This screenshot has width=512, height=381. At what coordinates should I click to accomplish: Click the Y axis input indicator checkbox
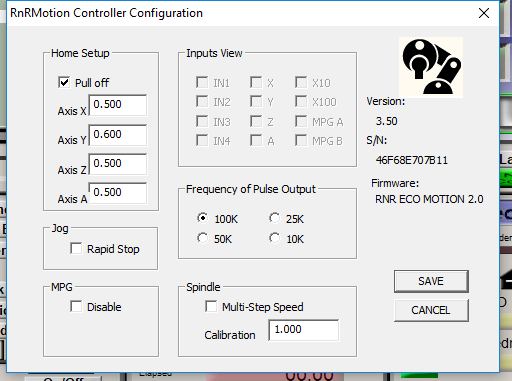point(256,101)
